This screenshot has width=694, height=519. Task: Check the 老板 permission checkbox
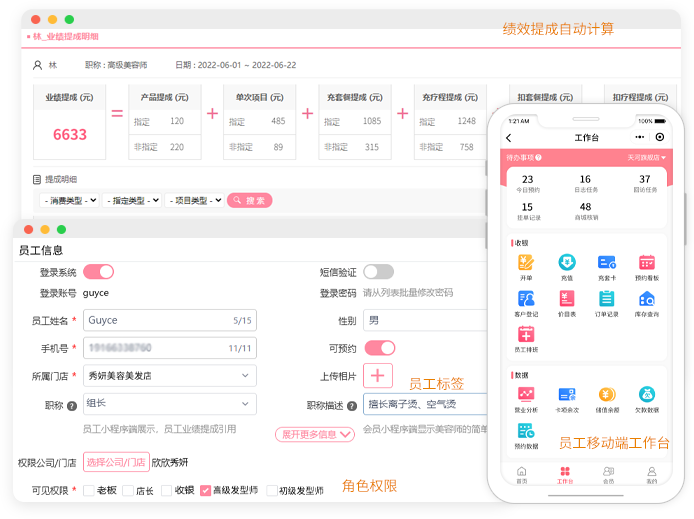click(x=89, y=490)
